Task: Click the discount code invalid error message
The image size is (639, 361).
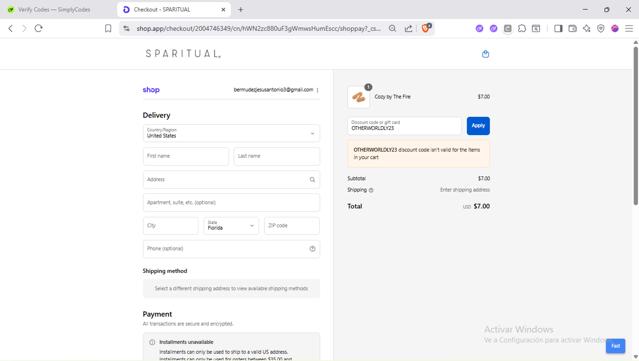Action: tap(419, 154)
